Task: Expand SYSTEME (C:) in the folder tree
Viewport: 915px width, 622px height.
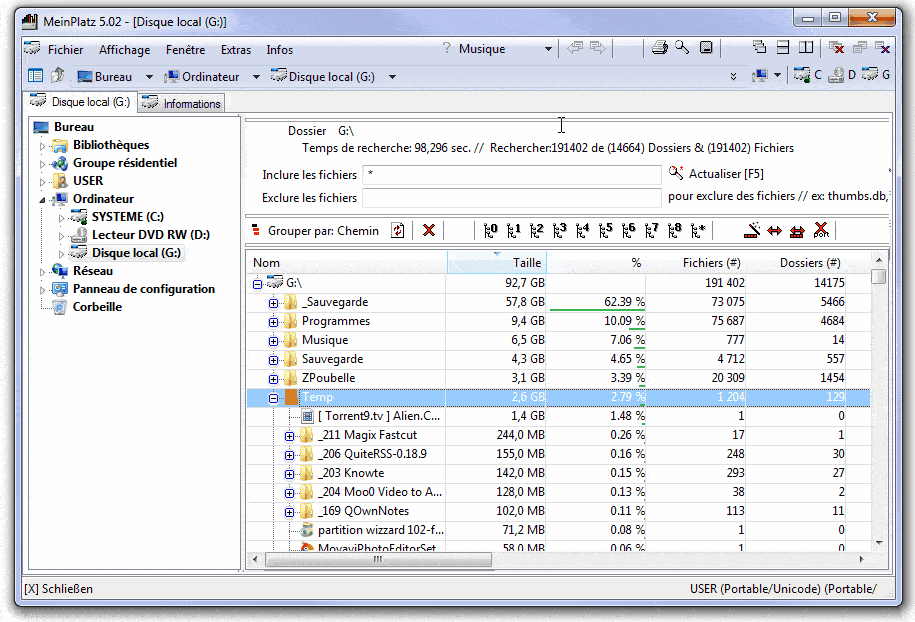Action: (61, 218)
